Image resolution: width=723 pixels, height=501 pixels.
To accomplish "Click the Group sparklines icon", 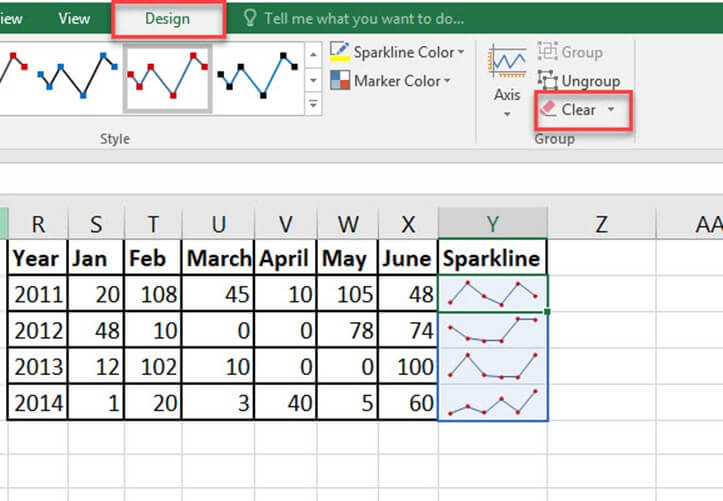I will [547, 52].
